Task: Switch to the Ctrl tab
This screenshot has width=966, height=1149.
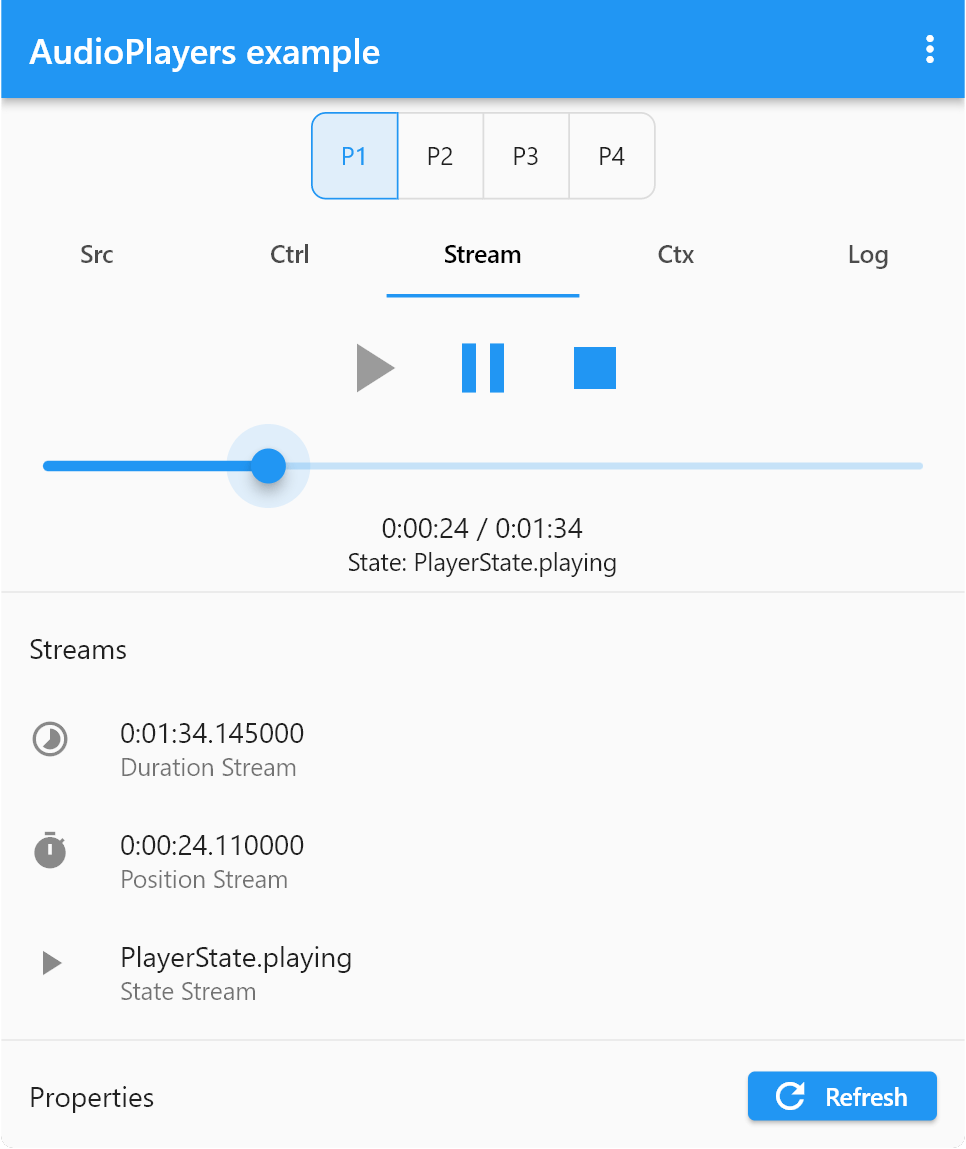Action: [289, 255]
